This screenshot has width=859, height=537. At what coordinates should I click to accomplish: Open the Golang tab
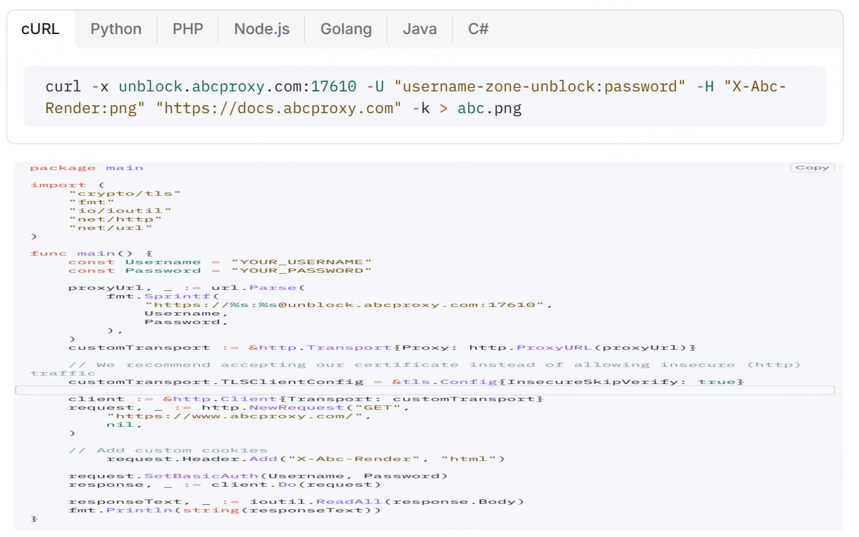(346, 29)
